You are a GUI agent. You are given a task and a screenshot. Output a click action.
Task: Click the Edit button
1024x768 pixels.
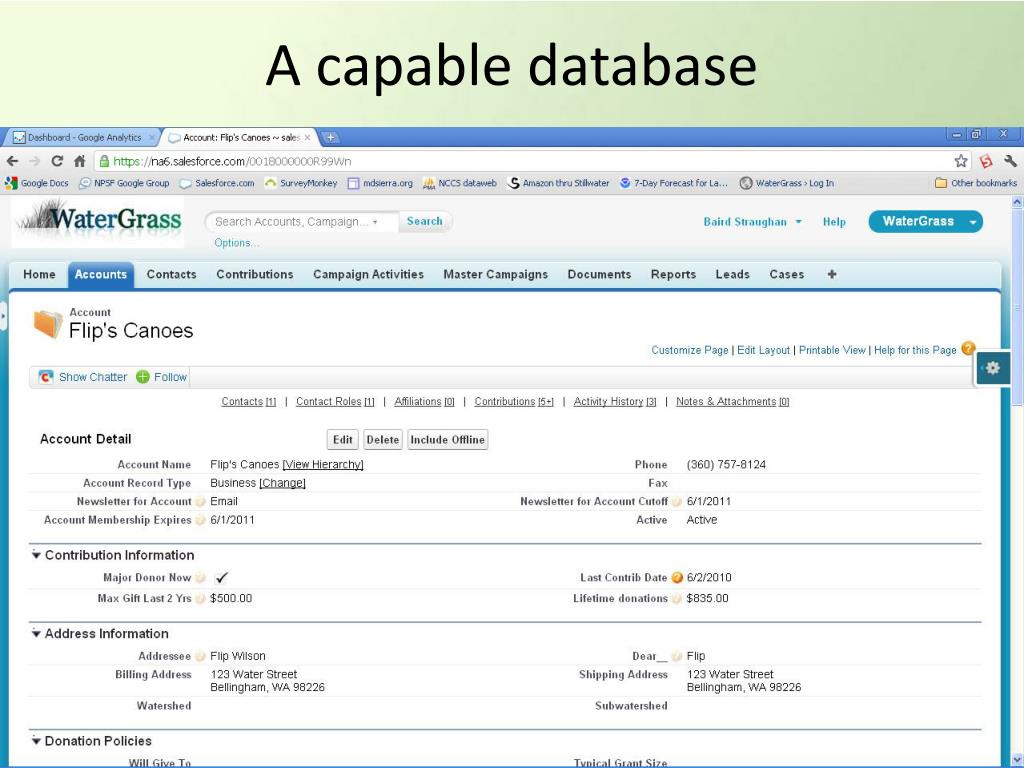point(342,440)
